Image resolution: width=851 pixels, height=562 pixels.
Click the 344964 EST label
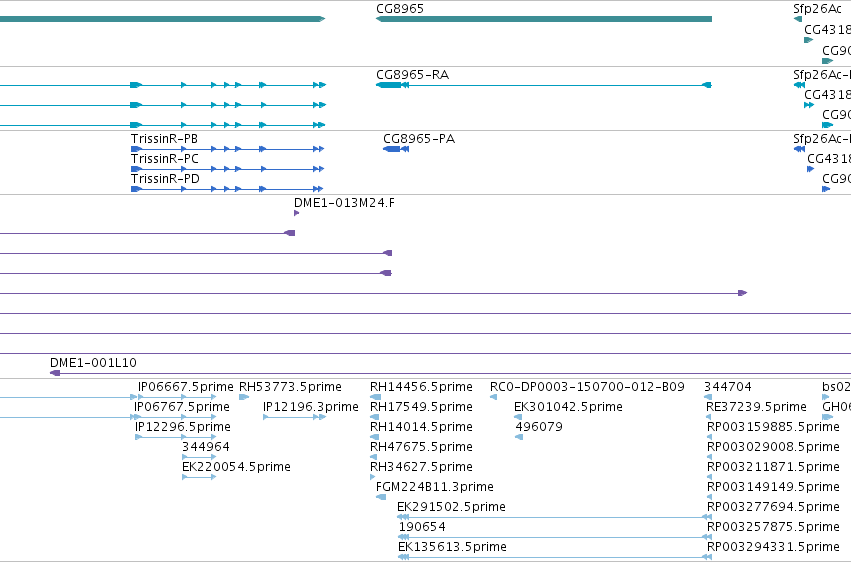pyautogui.click(x=206, y=448)
